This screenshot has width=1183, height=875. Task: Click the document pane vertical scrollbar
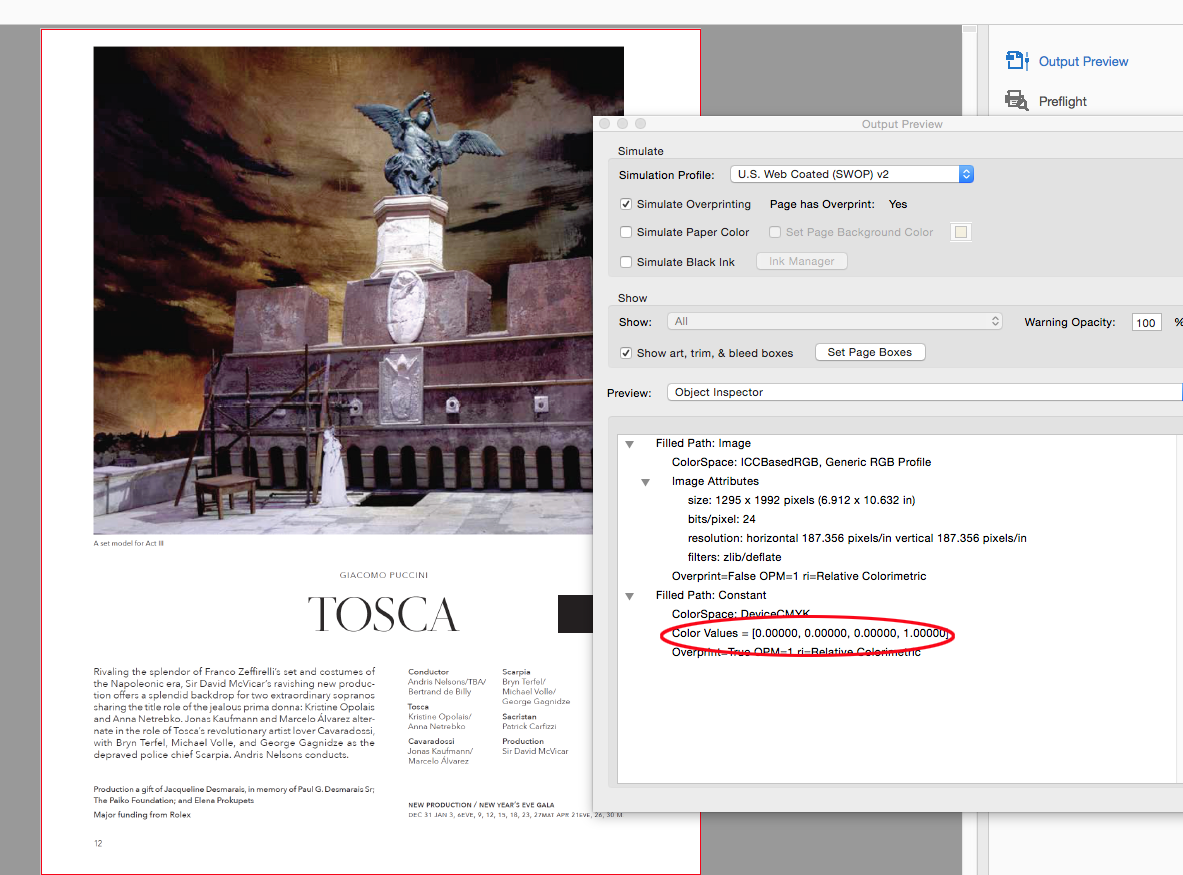tap(969, 450)
